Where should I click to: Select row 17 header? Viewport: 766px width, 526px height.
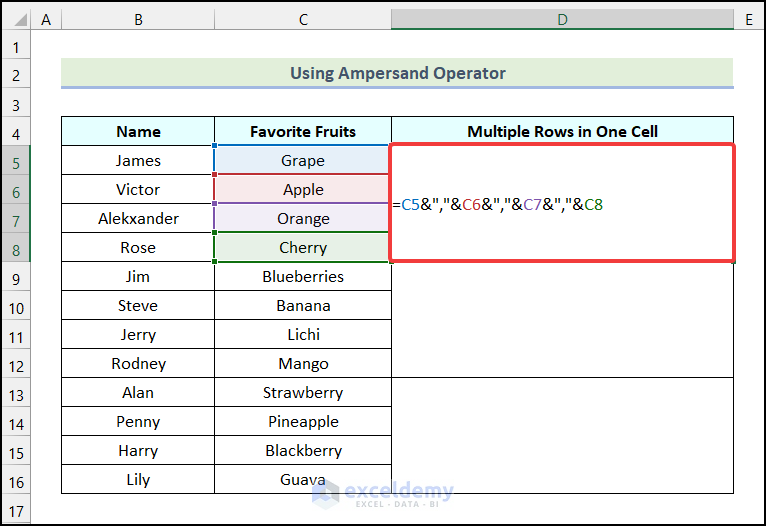(x=16, y=510)
